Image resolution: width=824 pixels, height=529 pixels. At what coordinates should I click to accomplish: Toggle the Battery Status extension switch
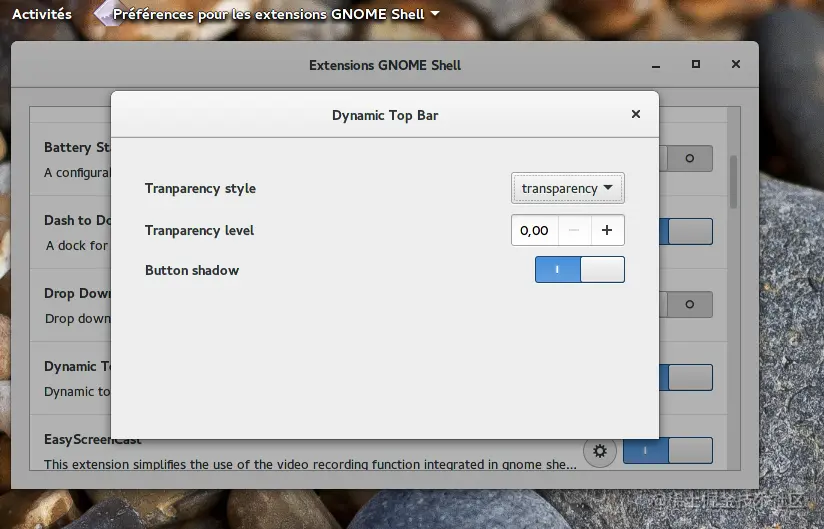point(686,158)
